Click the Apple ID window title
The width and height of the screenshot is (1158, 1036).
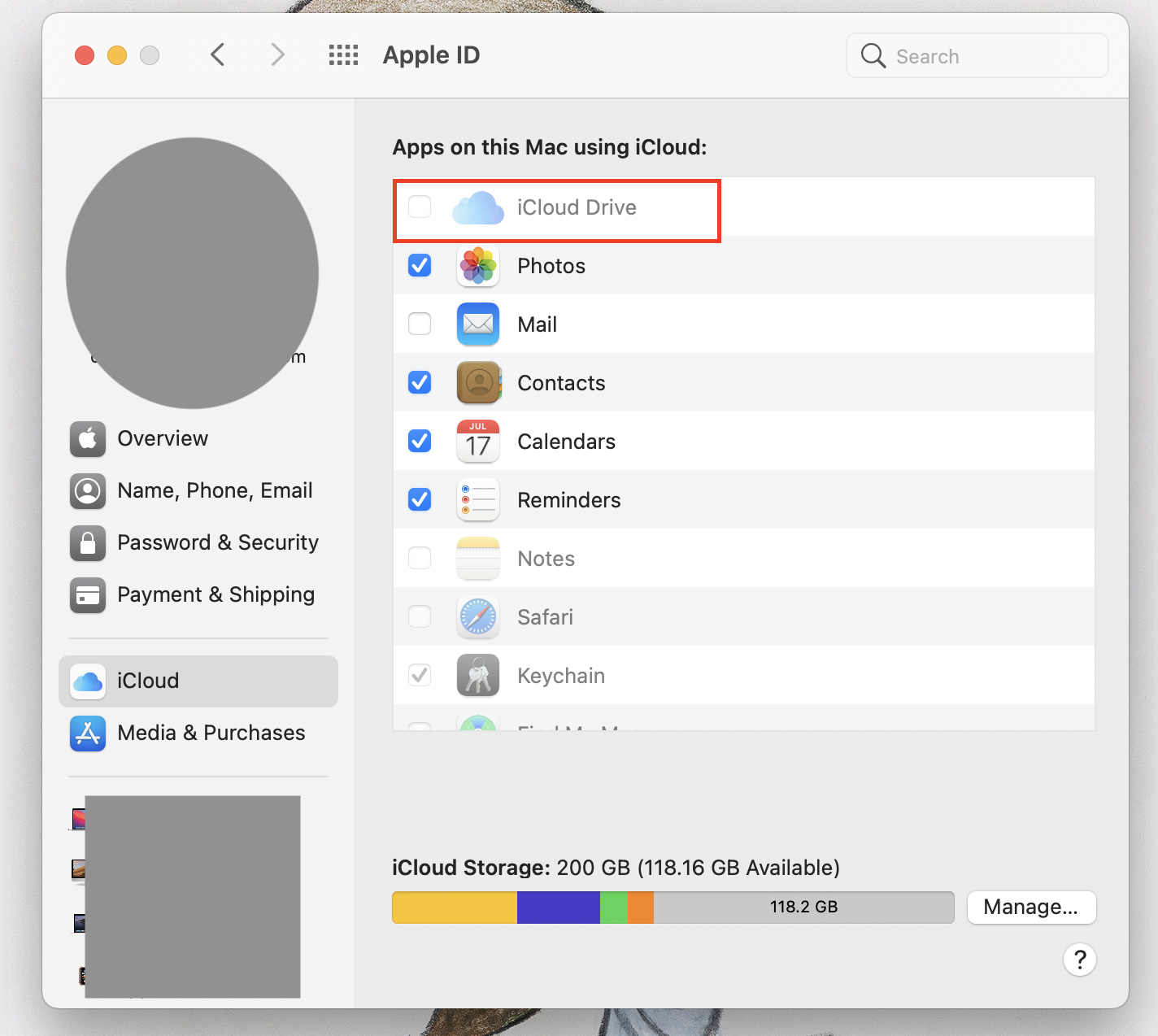click(432, 55)
